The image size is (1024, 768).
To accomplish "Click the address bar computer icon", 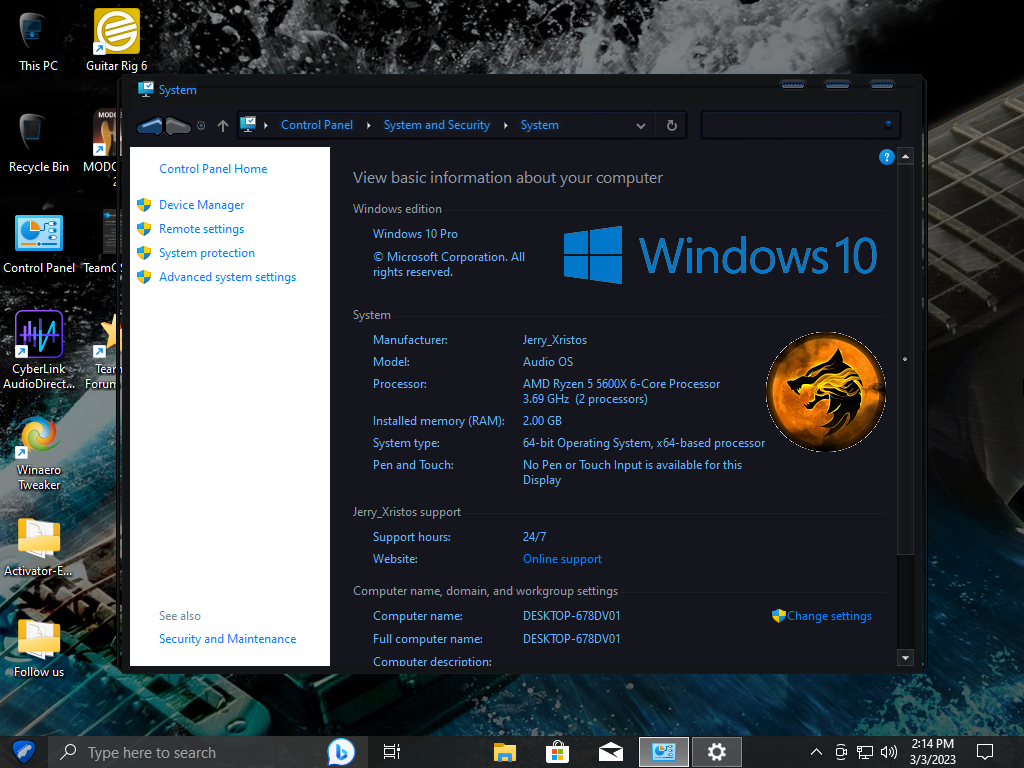I will pyautogui.click(x=248, y=124).
